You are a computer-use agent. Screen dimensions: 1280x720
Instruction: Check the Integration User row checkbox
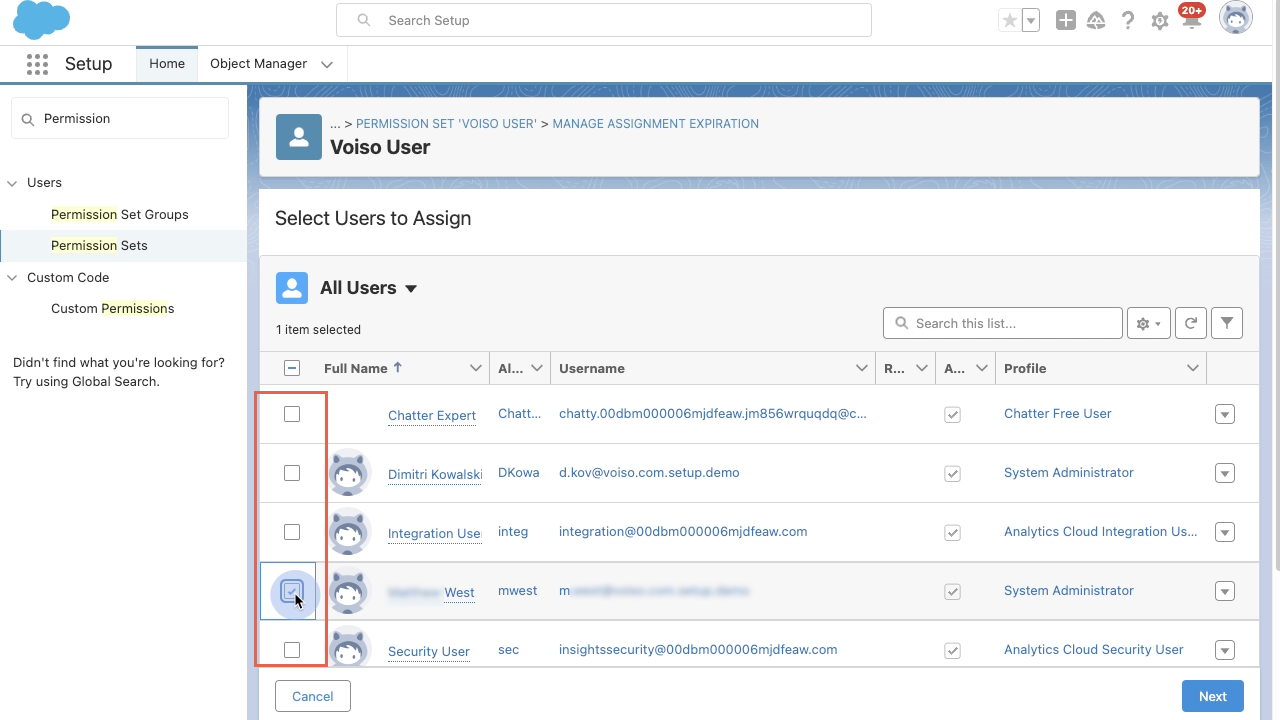[292, 532]
